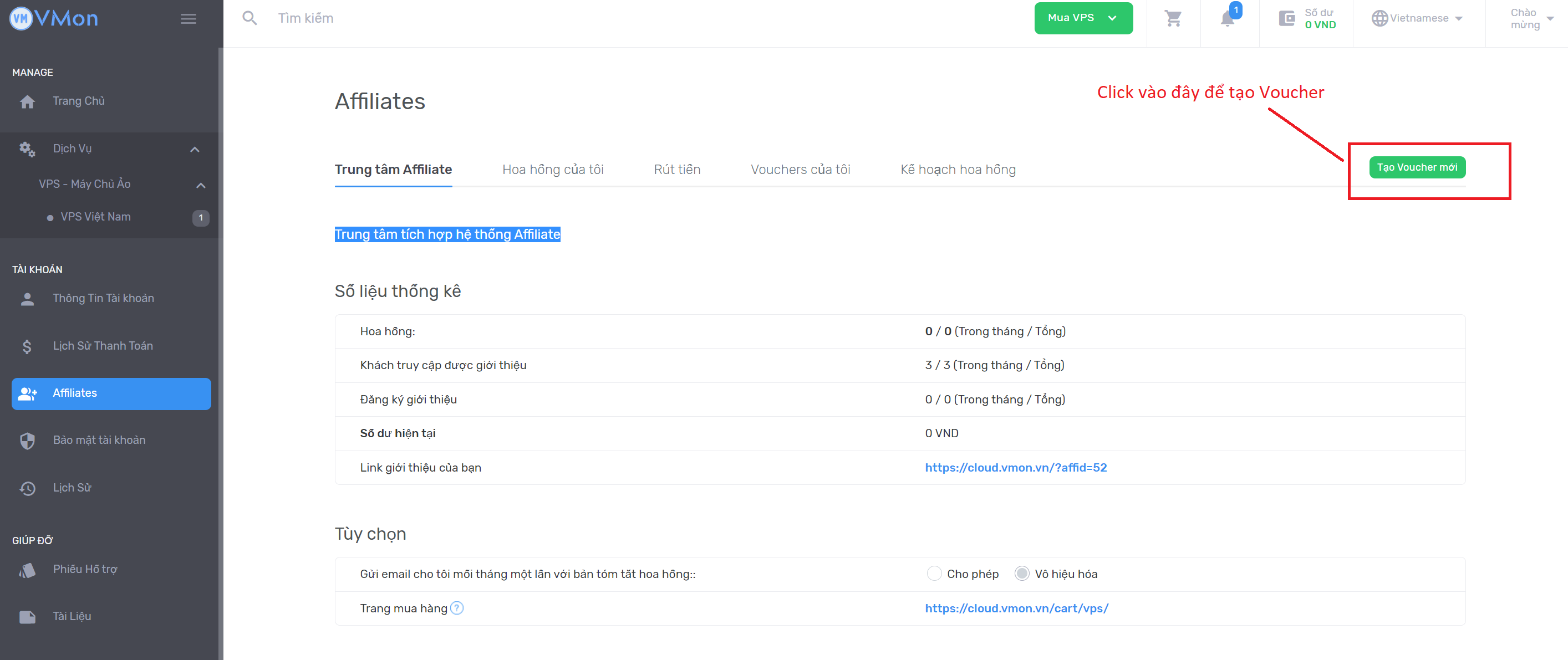Click the Tạo Voucher mới button
The height and width of the screenshot is (660, 1568).
coord(1417,167)
